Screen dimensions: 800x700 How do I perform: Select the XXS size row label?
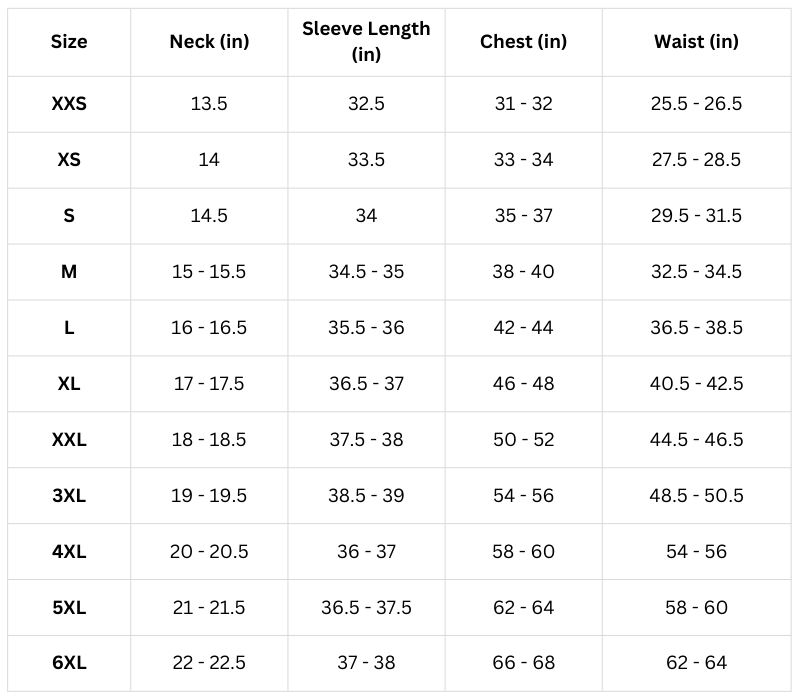[x=69, y=104]
